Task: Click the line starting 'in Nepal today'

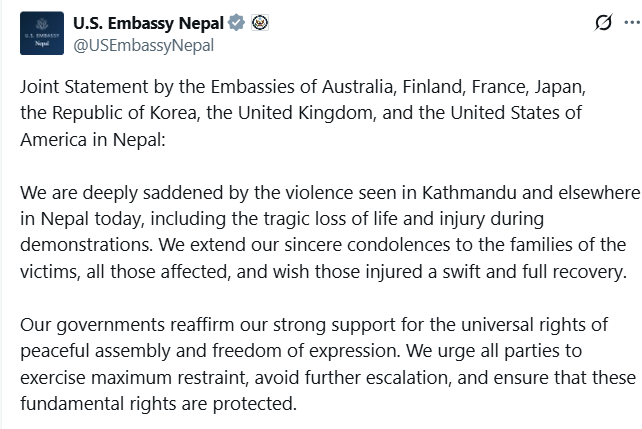Action: tap(282, 219)
